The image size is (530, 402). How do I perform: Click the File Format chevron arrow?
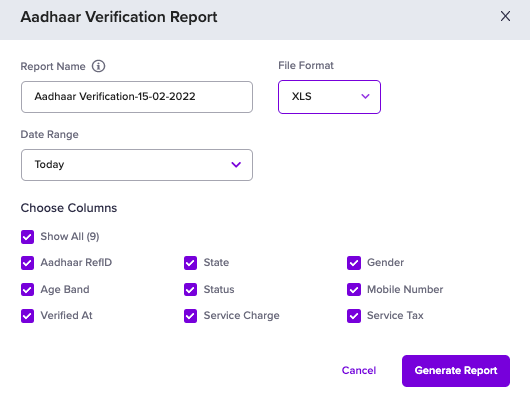365,96
